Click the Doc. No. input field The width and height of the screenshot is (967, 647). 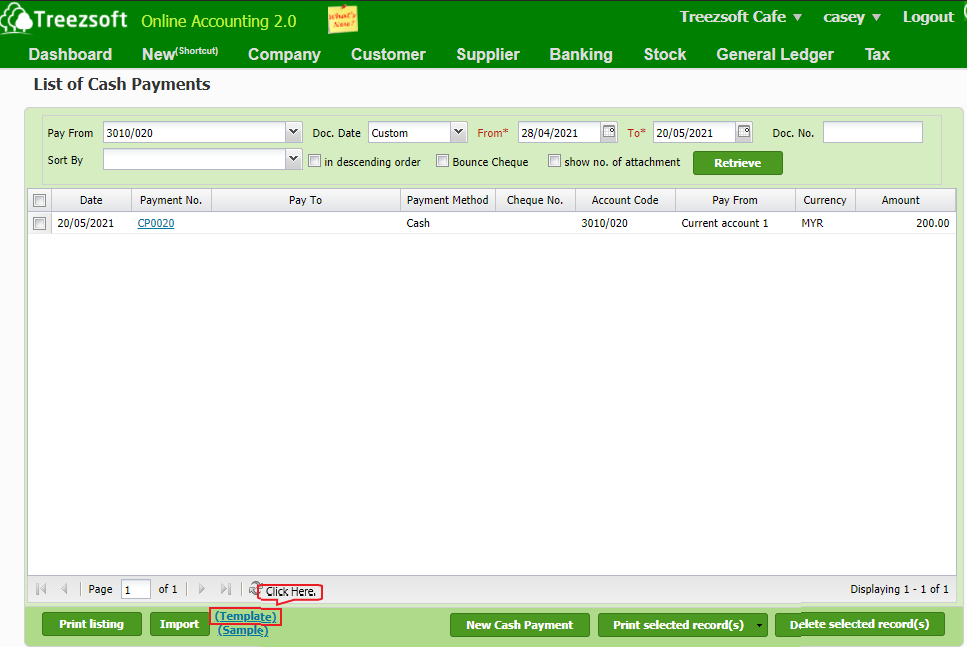(873, 133)
